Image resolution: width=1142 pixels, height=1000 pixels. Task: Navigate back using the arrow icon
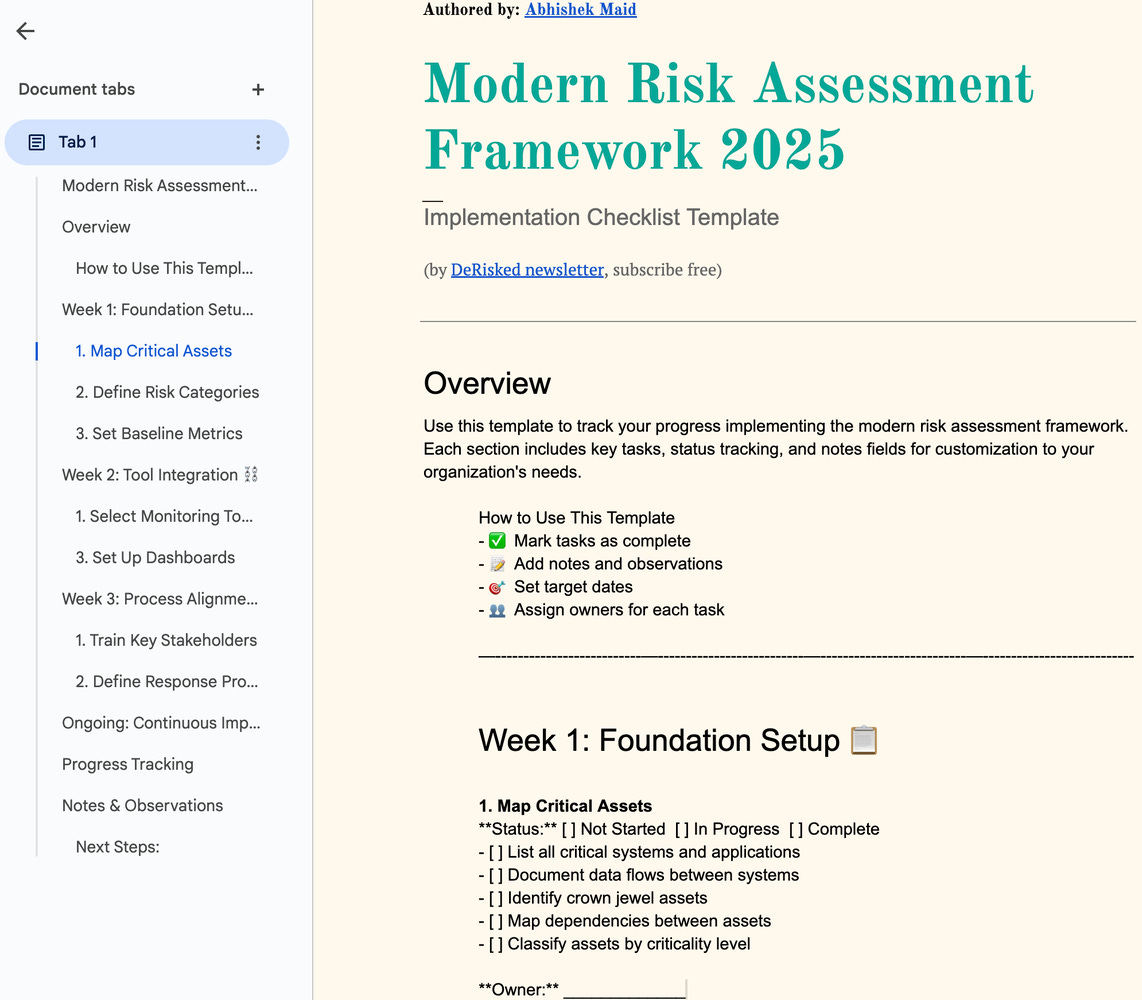pos(25,31)
